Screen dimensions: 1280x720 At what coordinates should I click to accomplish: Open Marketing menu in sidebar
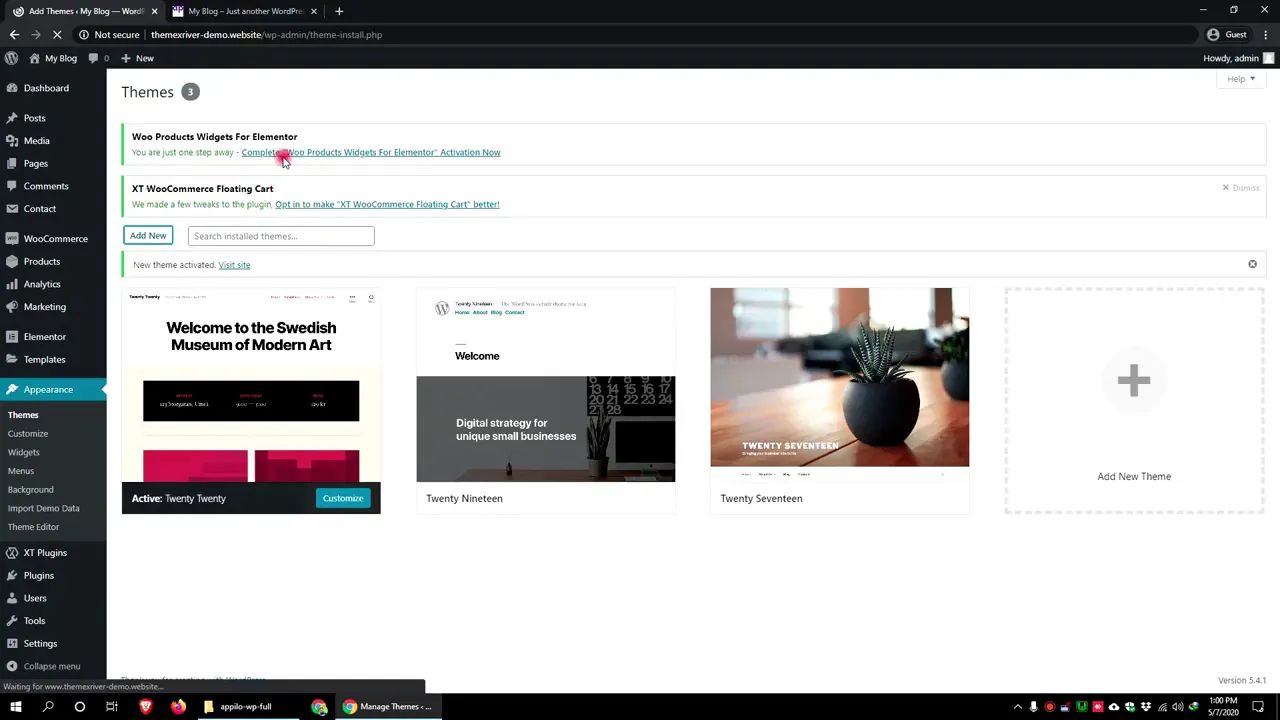pos(45,307)
